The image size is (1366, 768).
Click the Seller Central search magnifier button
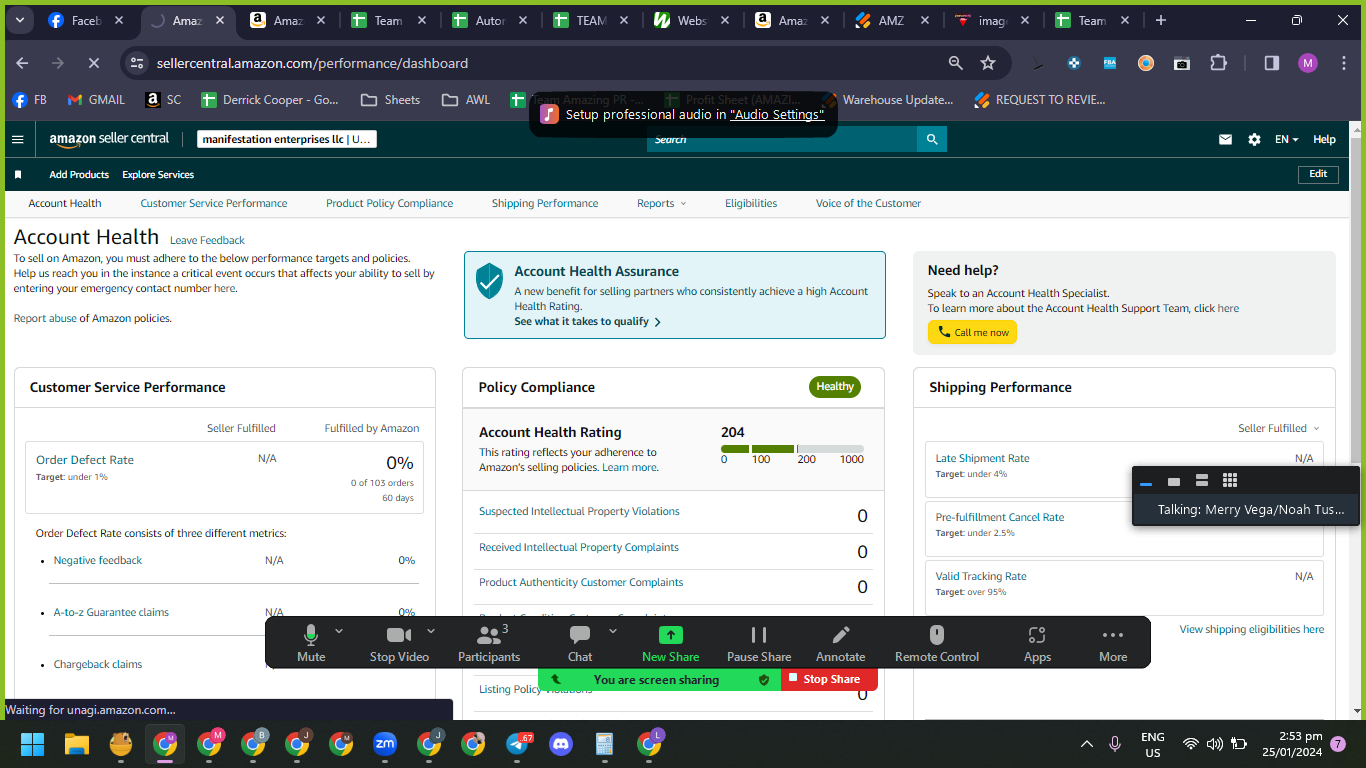[932, 139]
